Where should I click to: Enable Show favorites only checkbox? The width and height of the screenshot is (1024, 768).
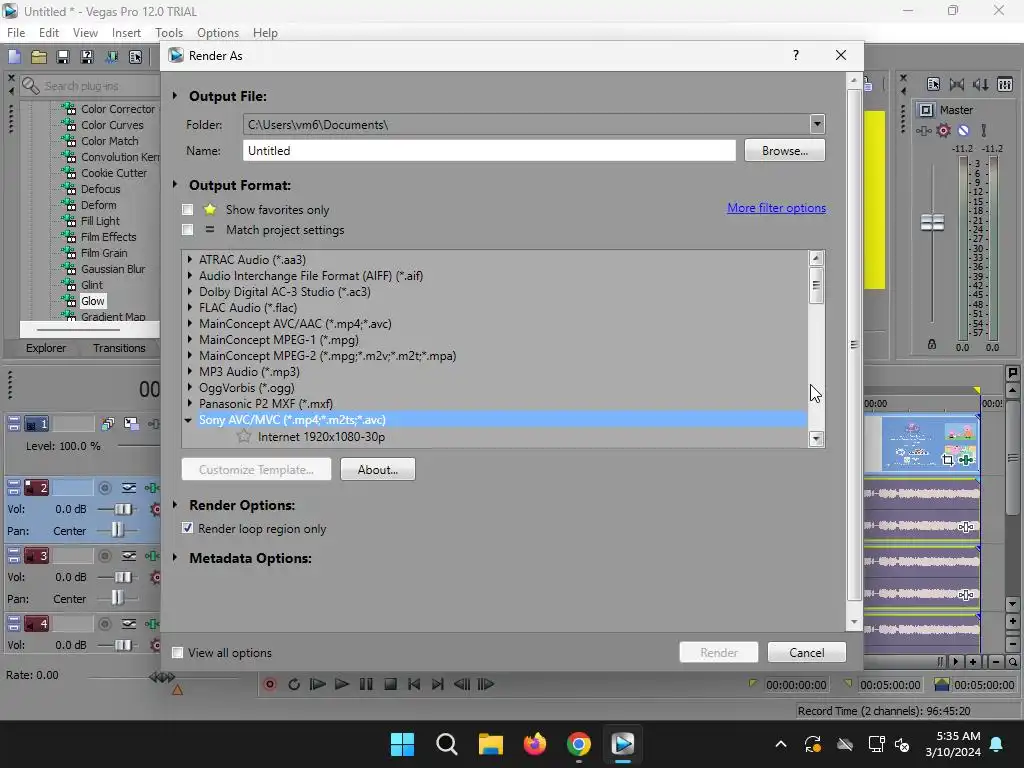tap(188, 210)
